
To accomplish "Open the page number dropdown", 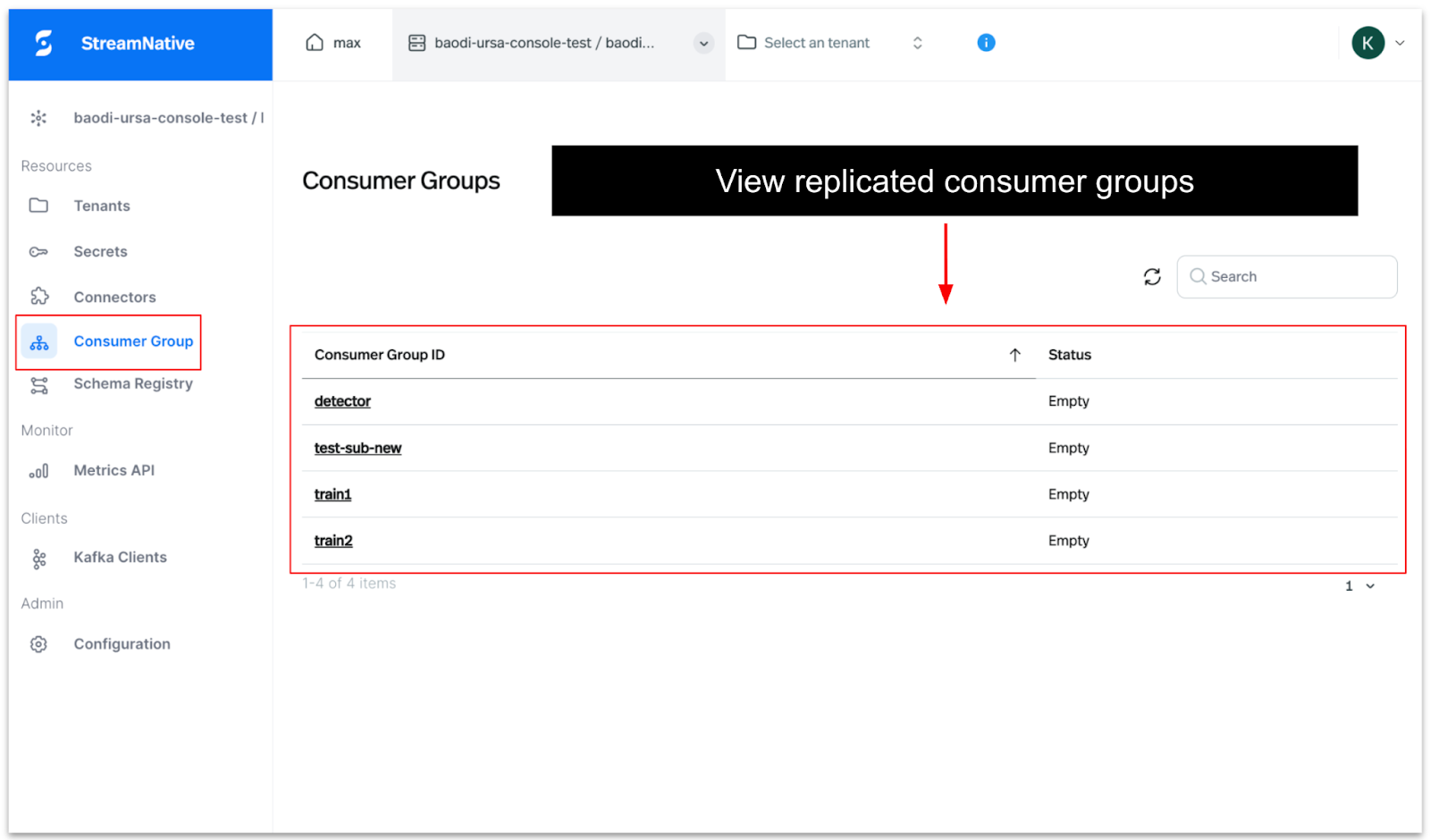I will coord(1359,586).
